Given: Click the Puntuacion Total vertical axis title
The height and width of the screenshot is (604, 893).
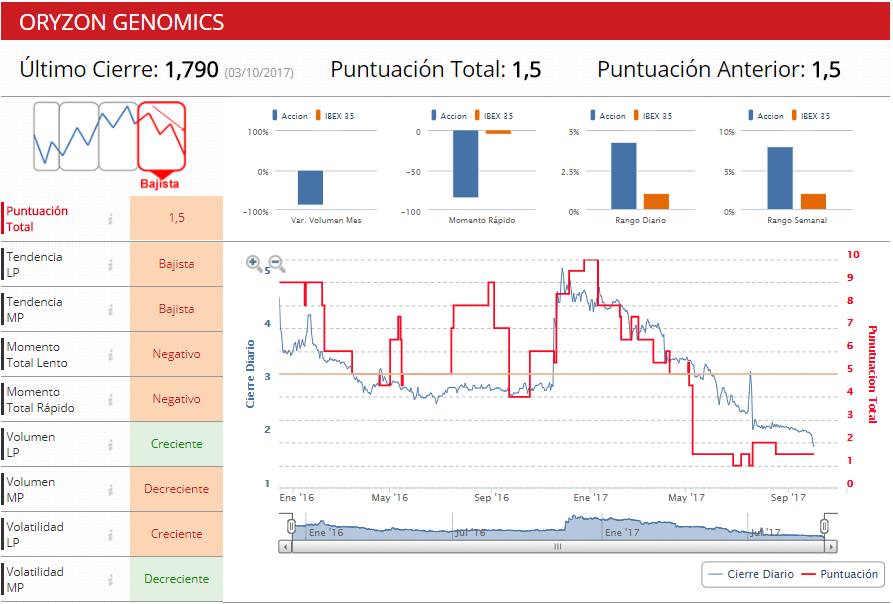Looking at the screenshot, I should coord(872,375).
